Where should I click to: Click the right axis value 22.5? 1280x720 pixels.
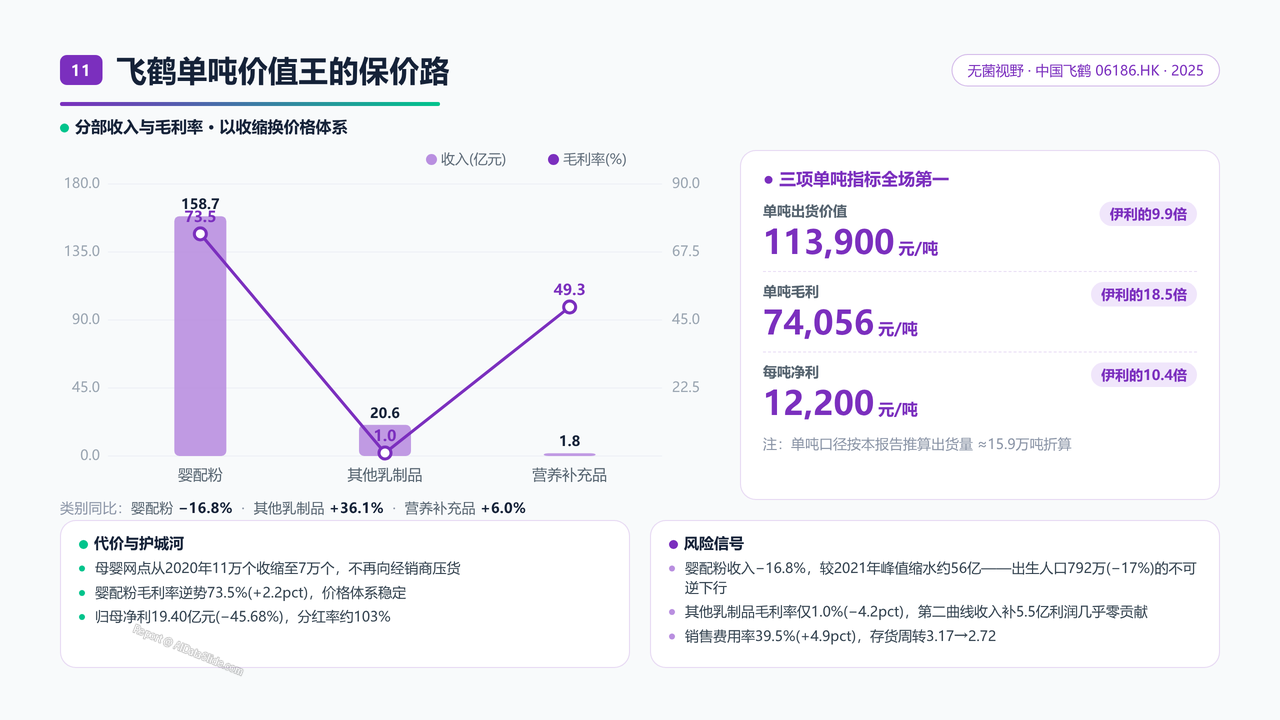[685, 387]
